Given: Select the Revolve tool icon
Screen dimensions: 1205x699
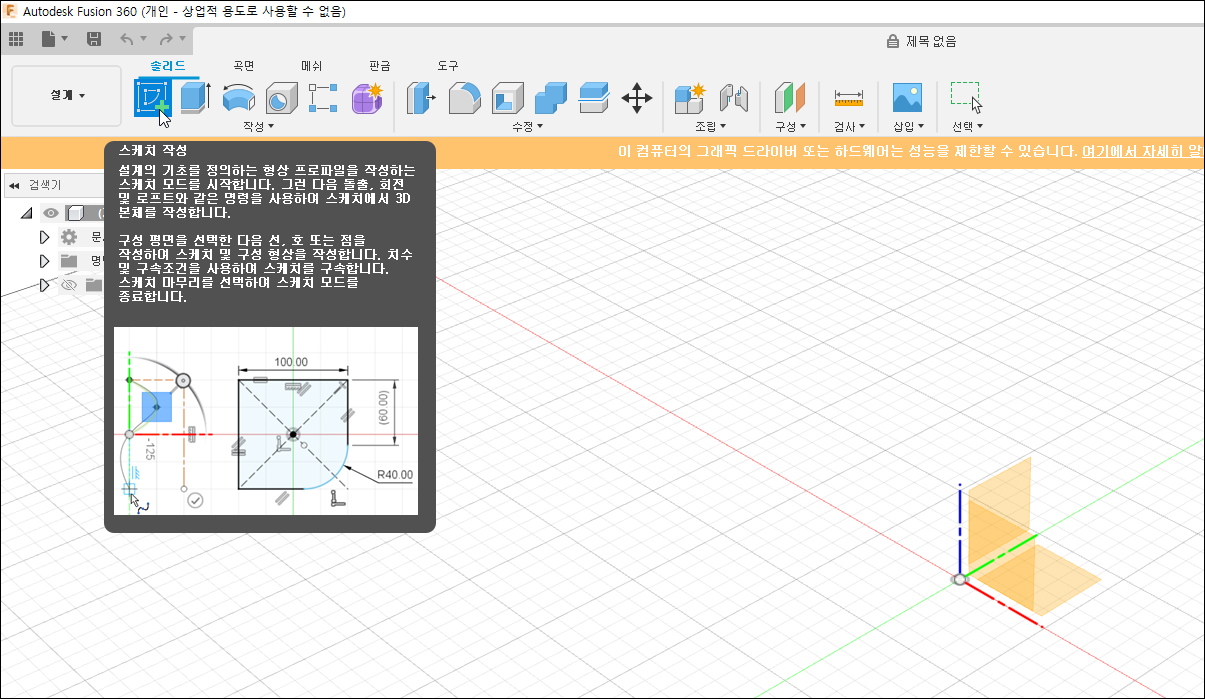Looking at the screenshot, I should [x=238, y=98].
